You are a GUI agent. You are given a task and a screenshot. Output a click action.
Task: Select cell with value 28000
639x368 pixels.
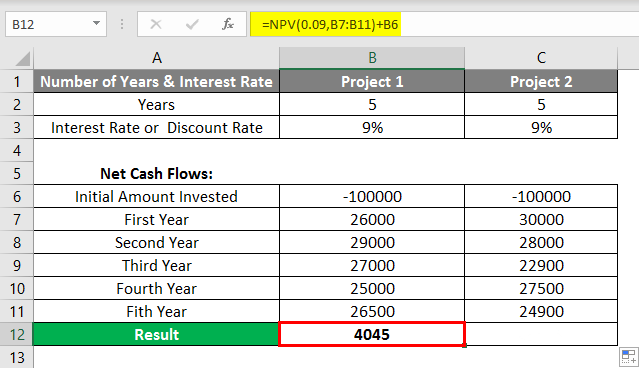541,242
